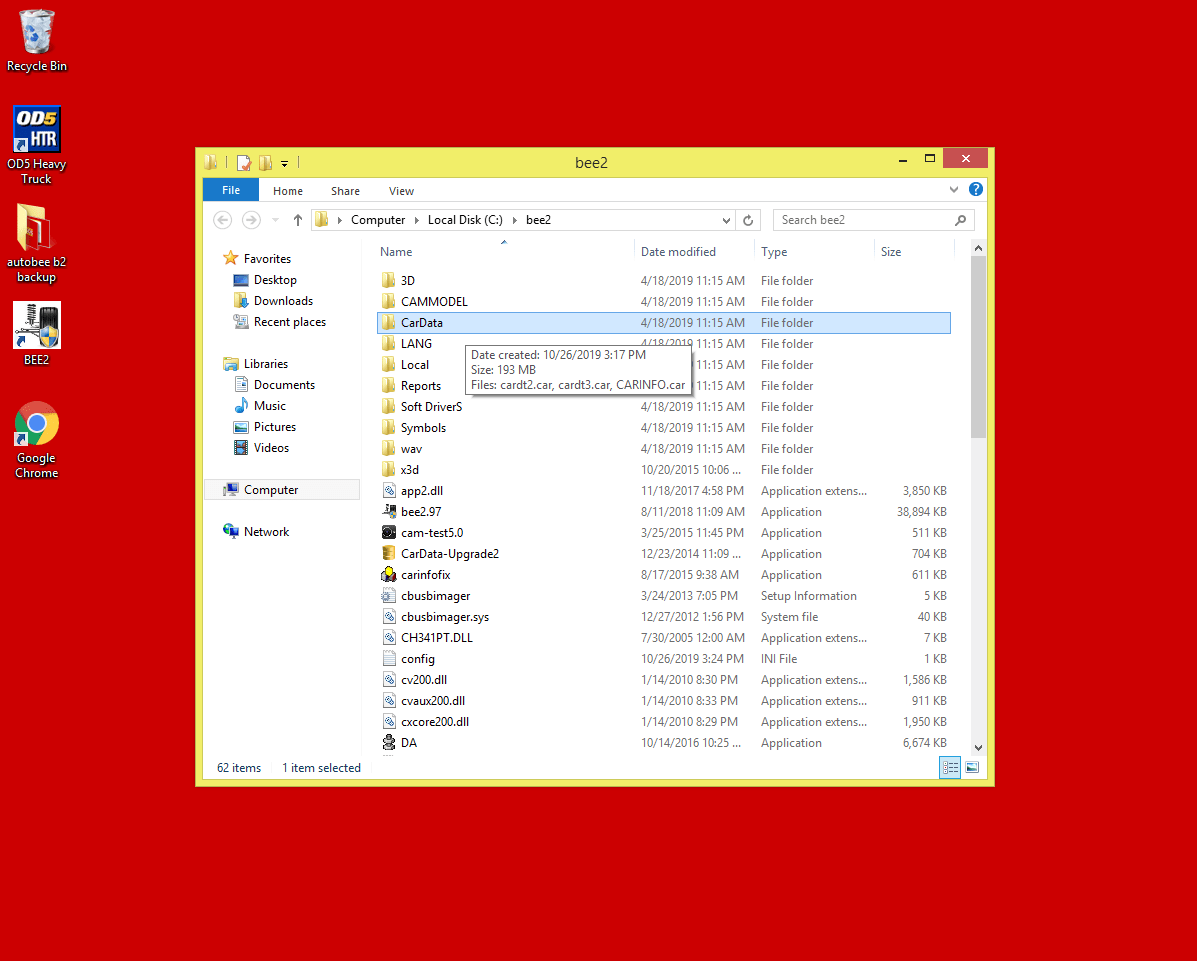
Task: Open the recent locations dropdown arrow
Action: point(276,220)
